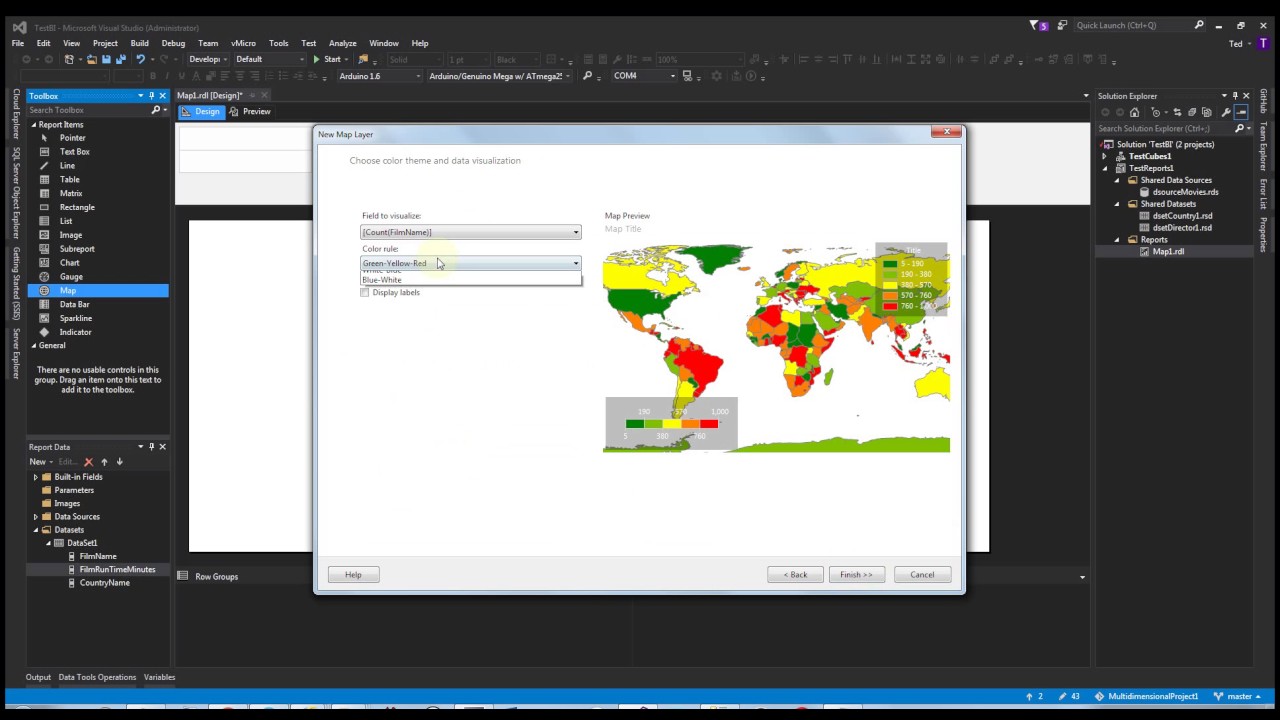Image resolution: width=1280 pixels, height=720 pixels.
Task: Open the Field to visualize dropdown
Action: point(471,232)
